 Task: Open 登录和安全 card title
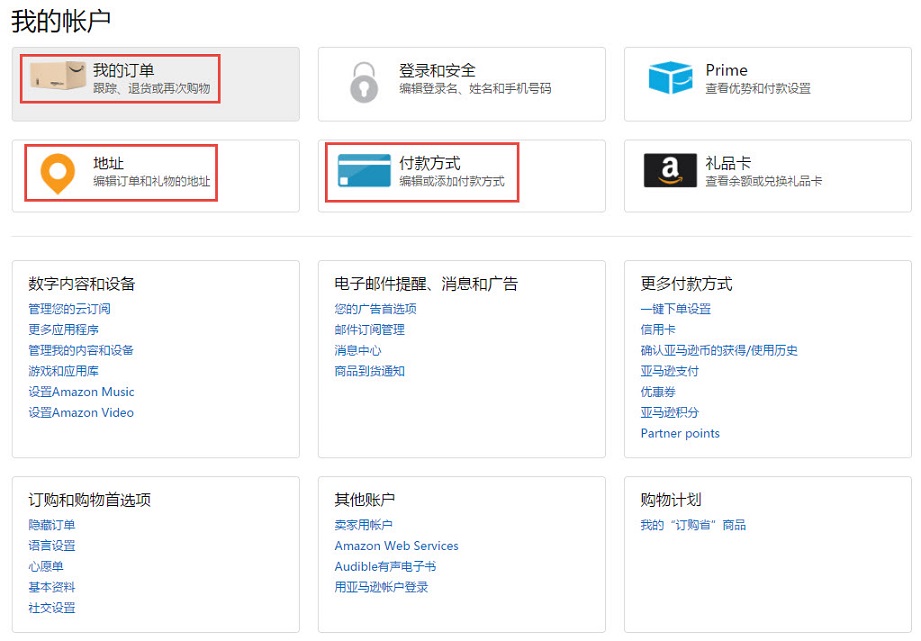437,71
